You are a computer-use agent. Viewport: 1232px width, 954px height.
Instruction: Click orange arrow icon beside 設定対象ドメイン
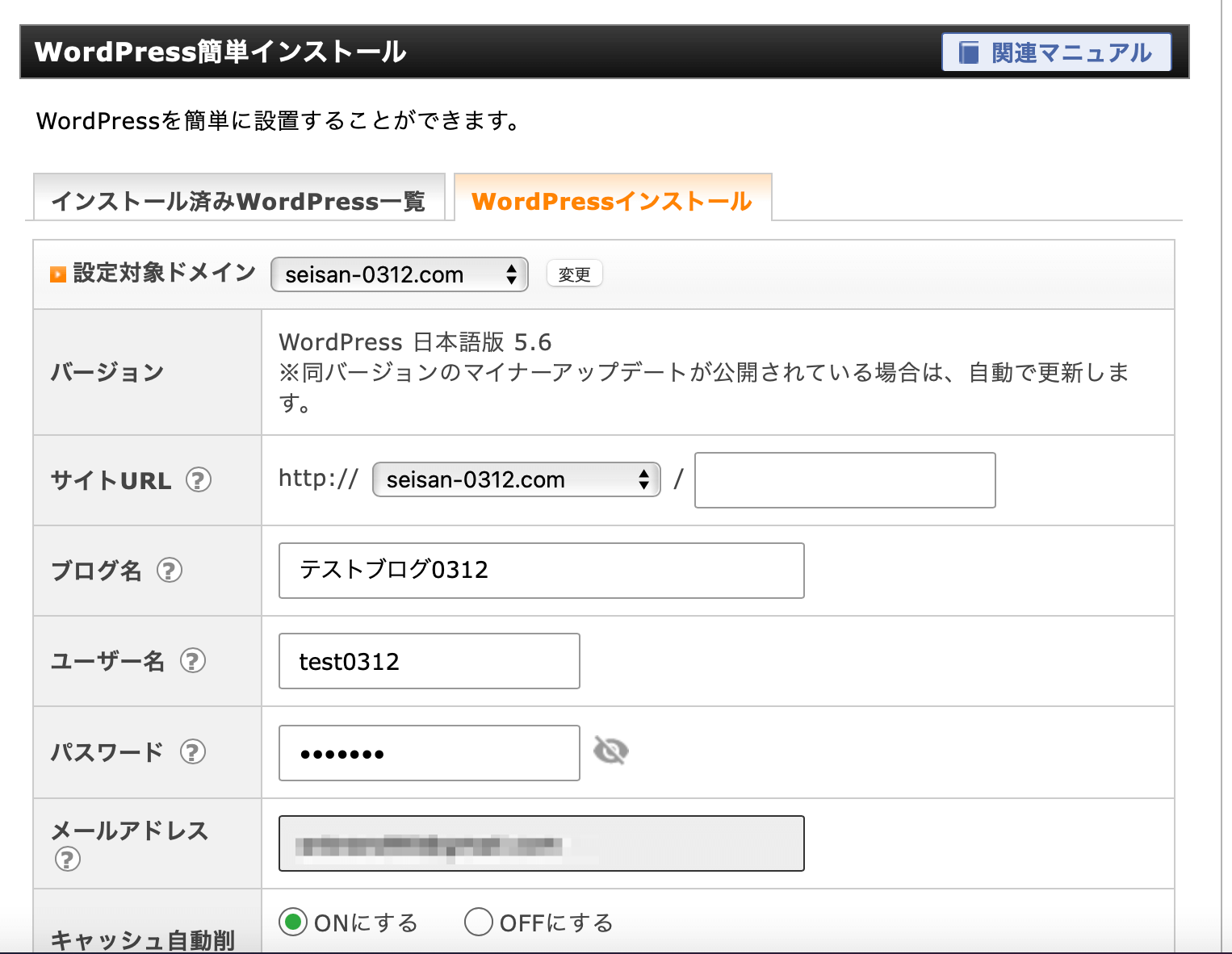coord(57,274)
